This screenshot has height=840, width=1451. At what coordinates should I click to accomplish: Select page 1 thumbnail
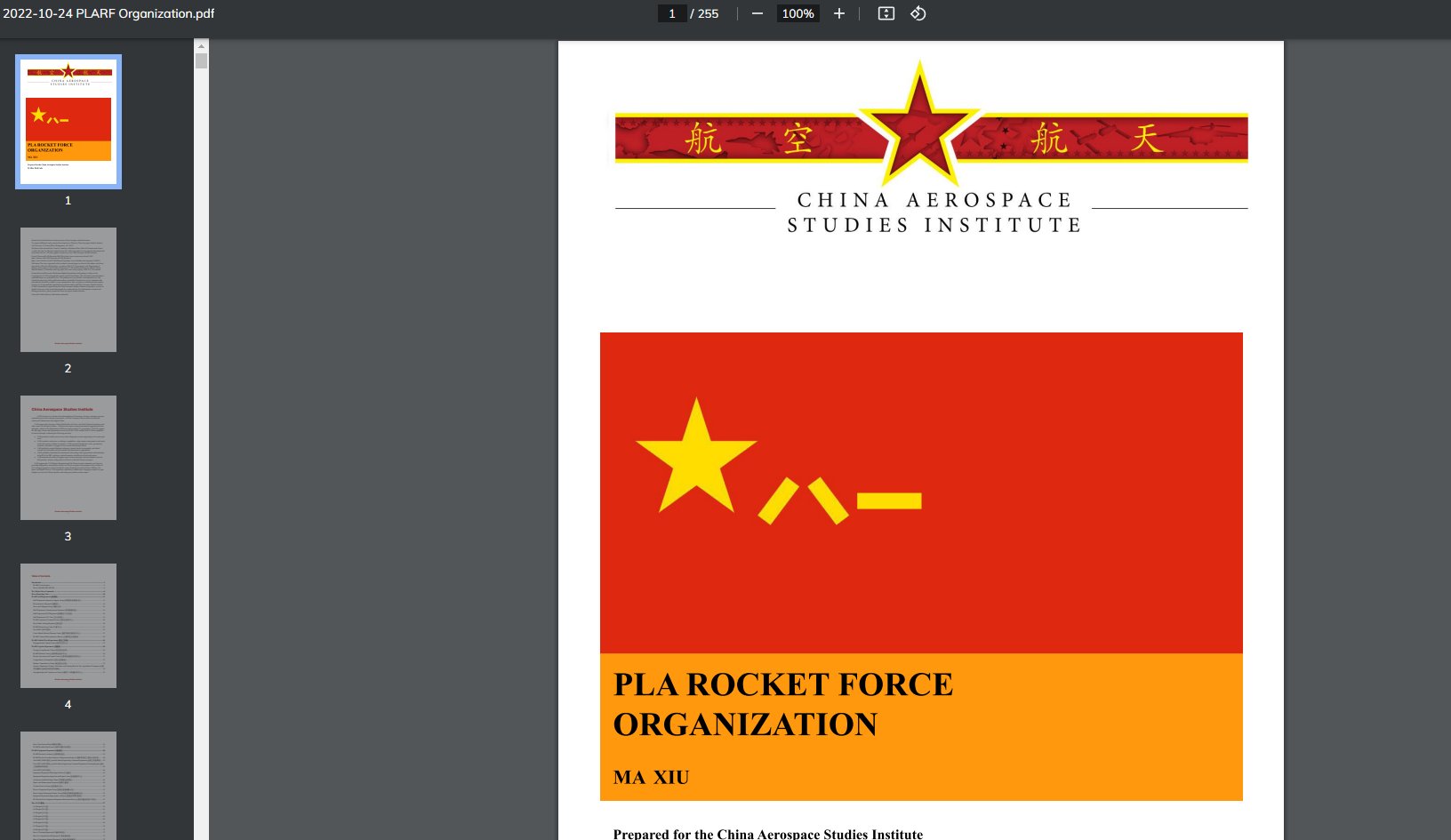pyautogui.click(x=68, y=122)
